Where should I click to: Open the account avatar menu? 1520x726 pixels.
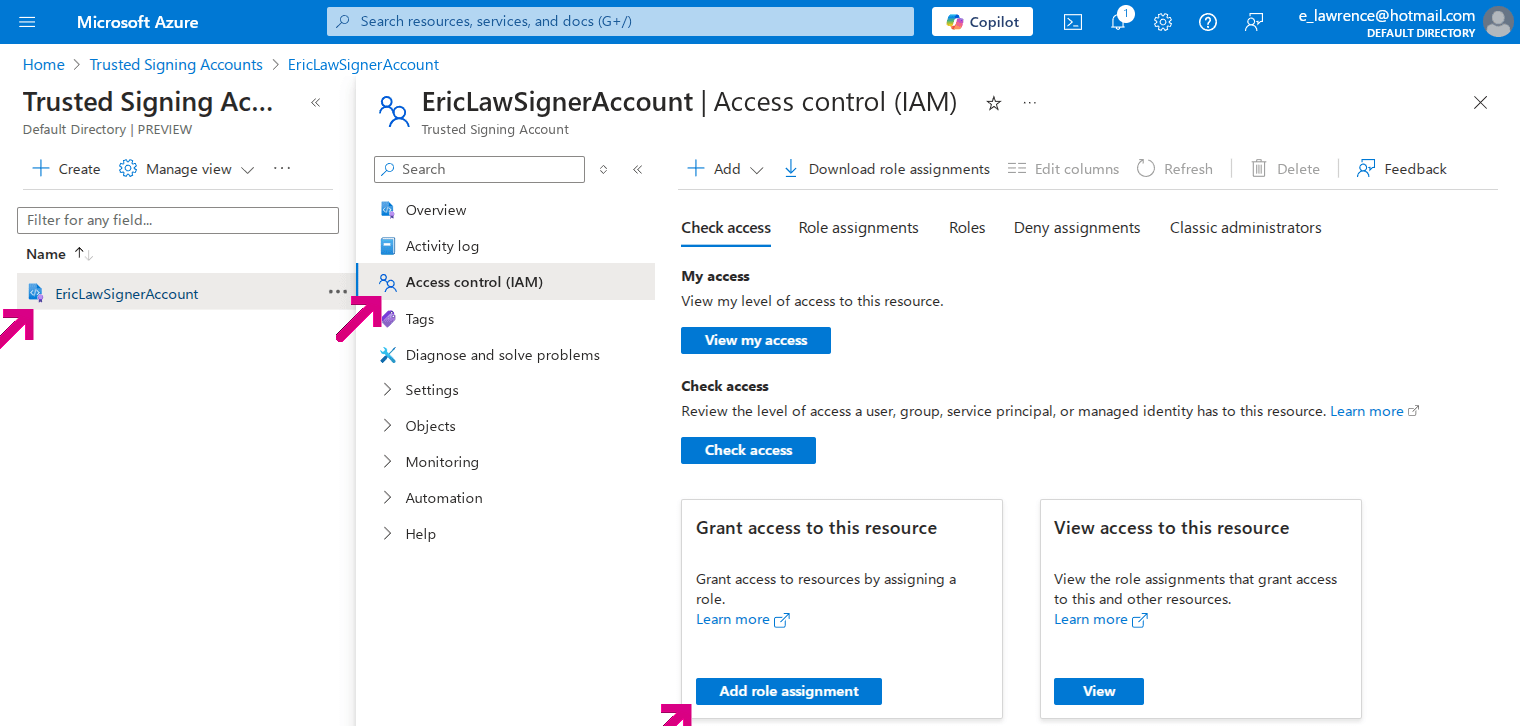[1498, 22]
